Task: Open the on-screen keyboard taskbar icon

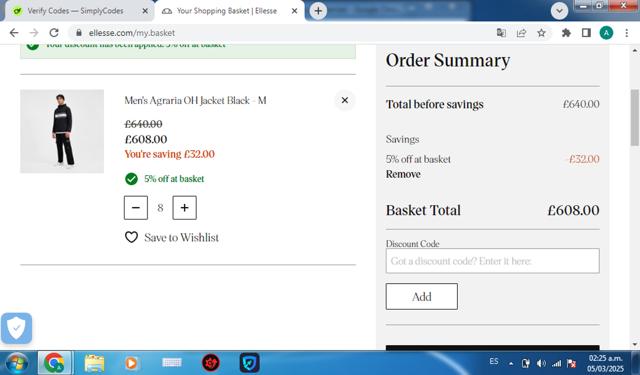Action: tap(171, 362)
